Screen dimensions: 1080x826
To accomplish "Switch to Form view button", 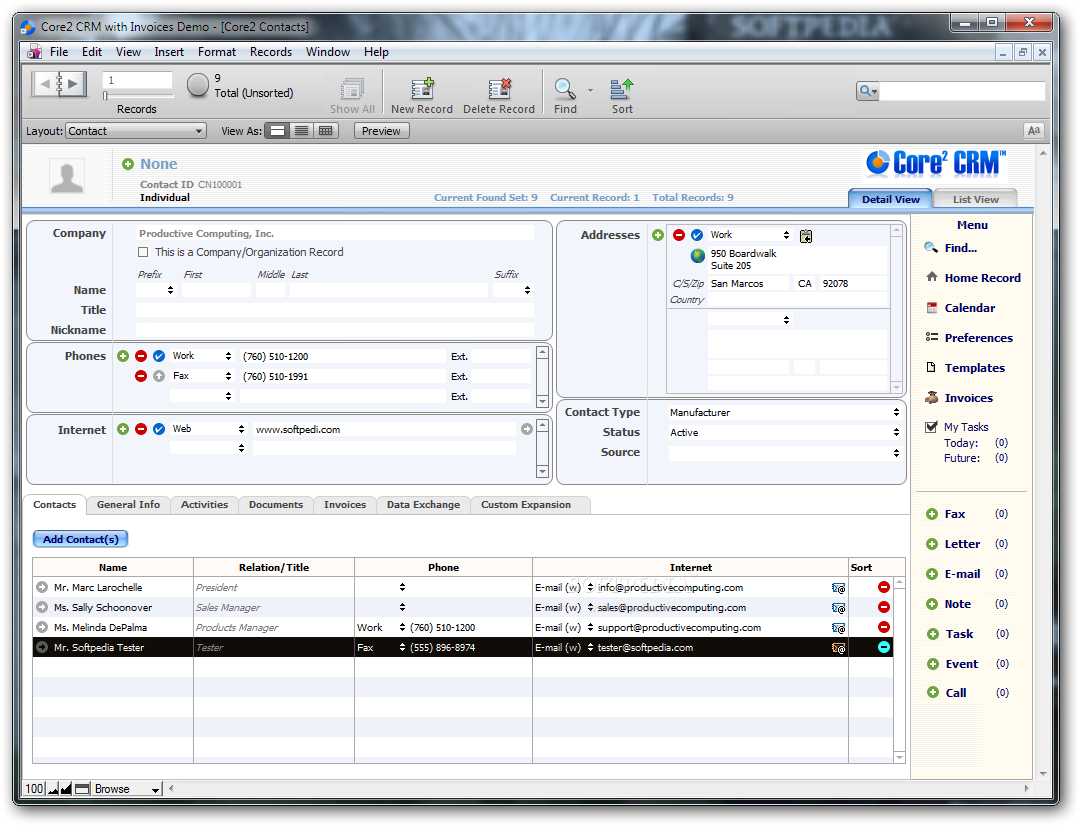I will [278, 131].
